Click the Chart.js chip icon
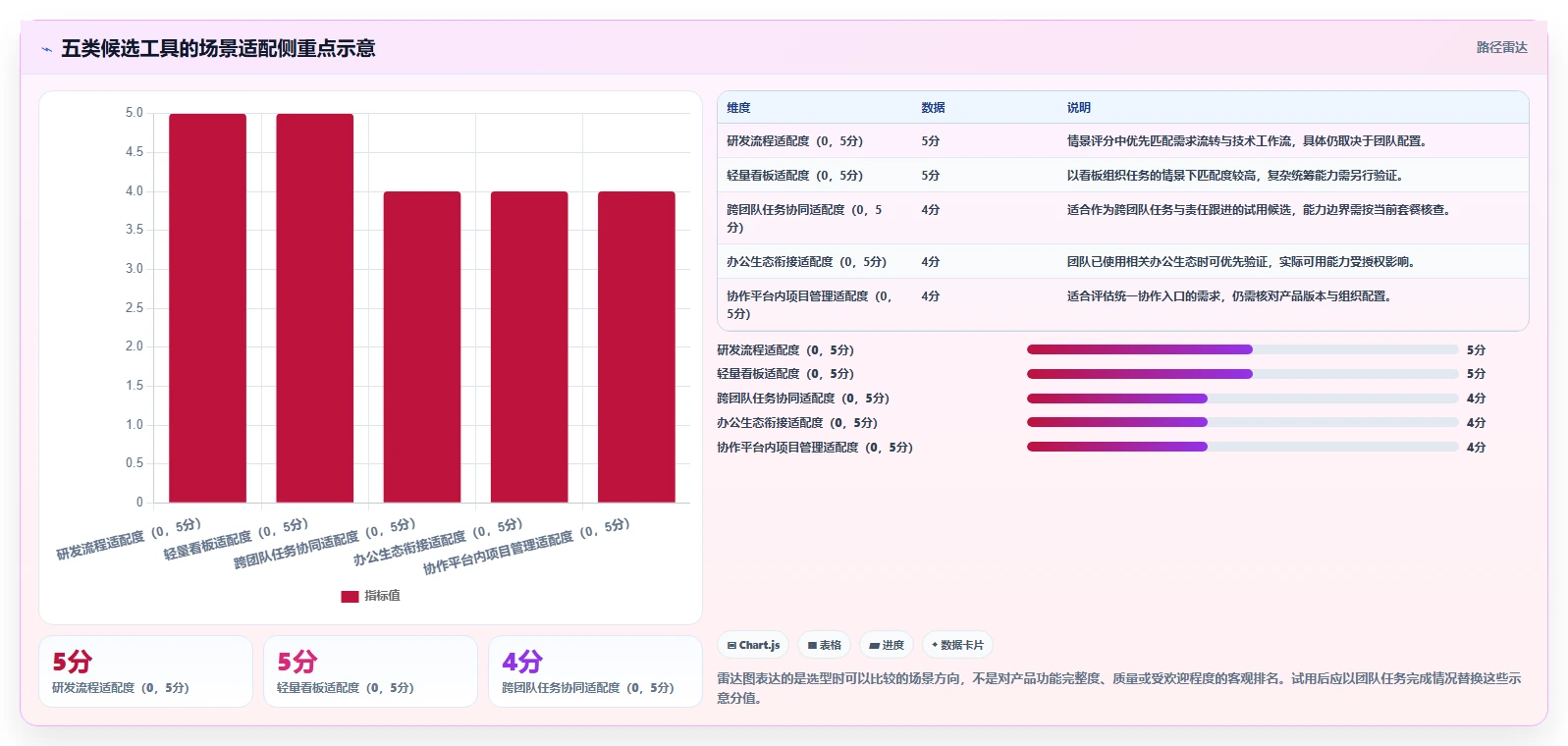Screen dimensions: 1568x746 [731, 645]
